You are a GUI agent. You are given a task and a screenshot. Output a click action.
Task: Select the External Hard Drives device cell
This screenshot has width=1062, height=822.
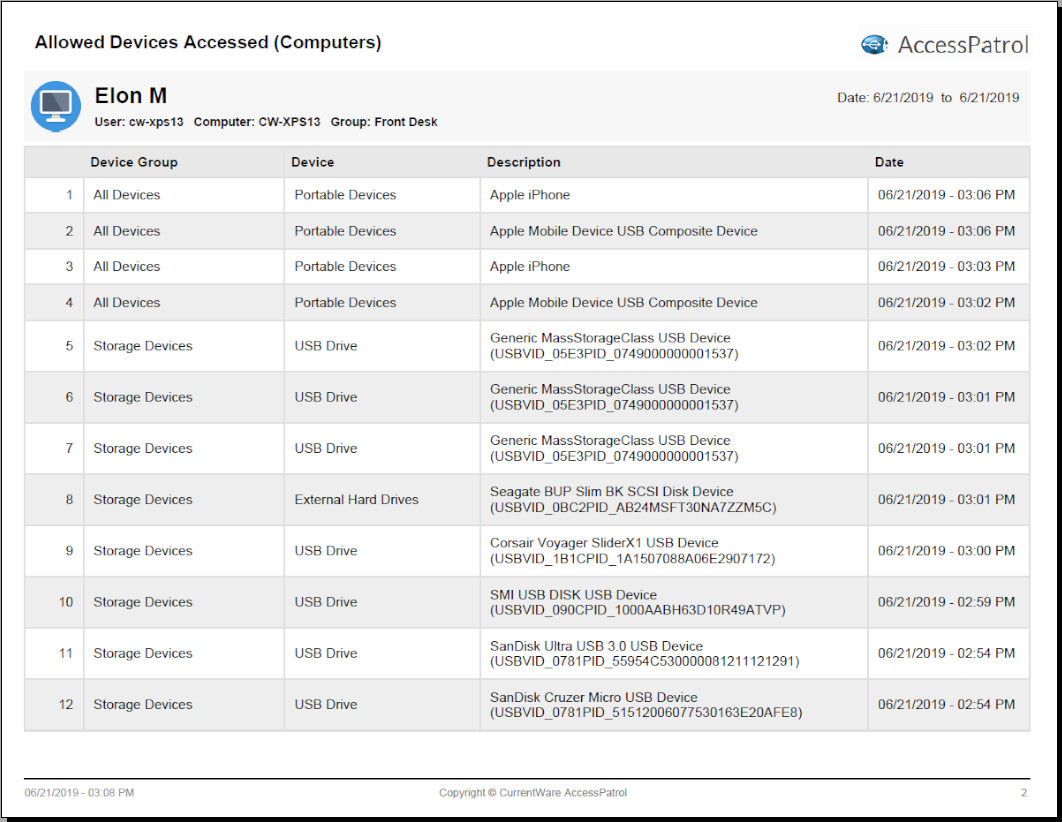356,500
